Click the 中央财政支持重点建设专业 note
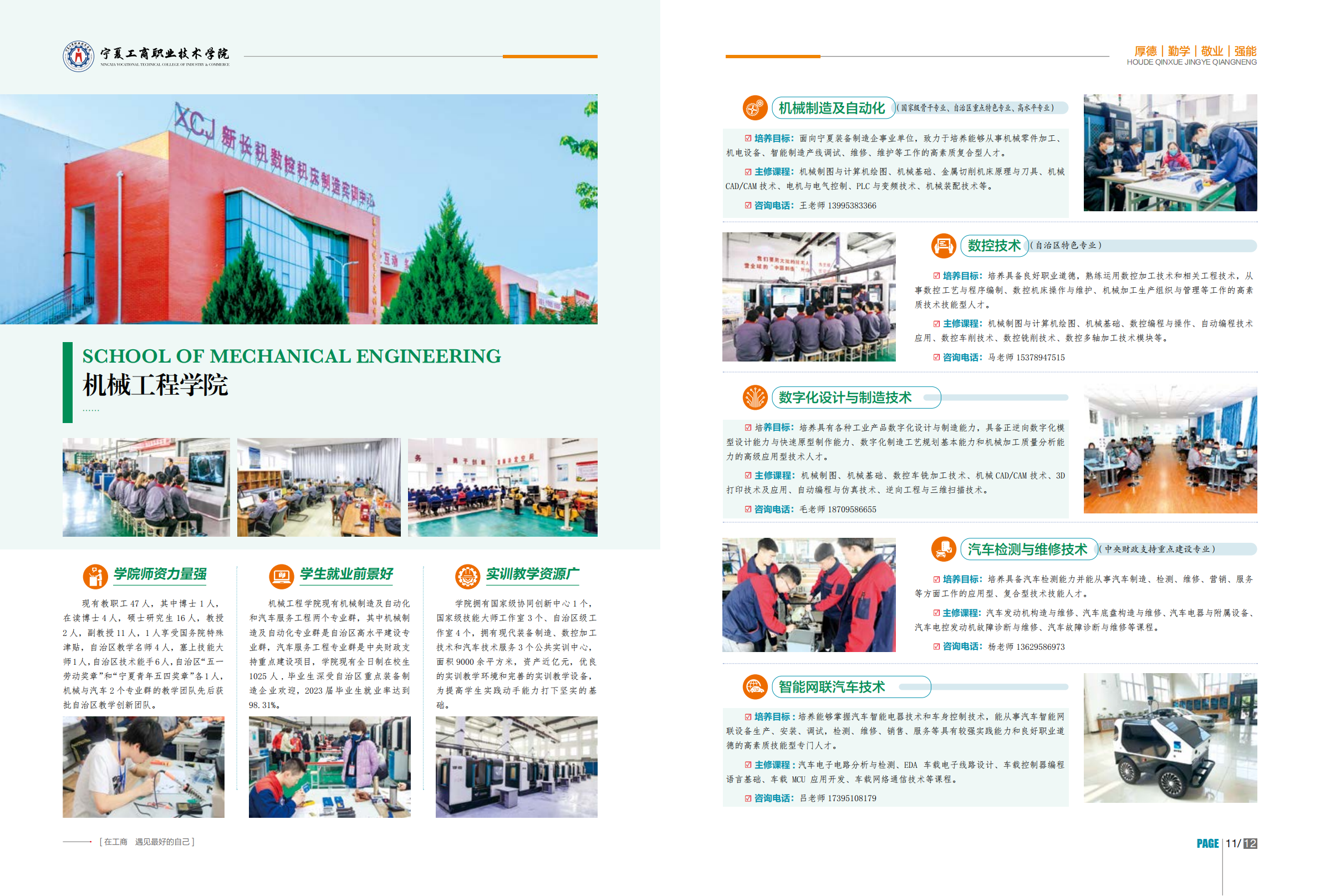Viewport: 1320px width, 896px height. click(1158, 549)
